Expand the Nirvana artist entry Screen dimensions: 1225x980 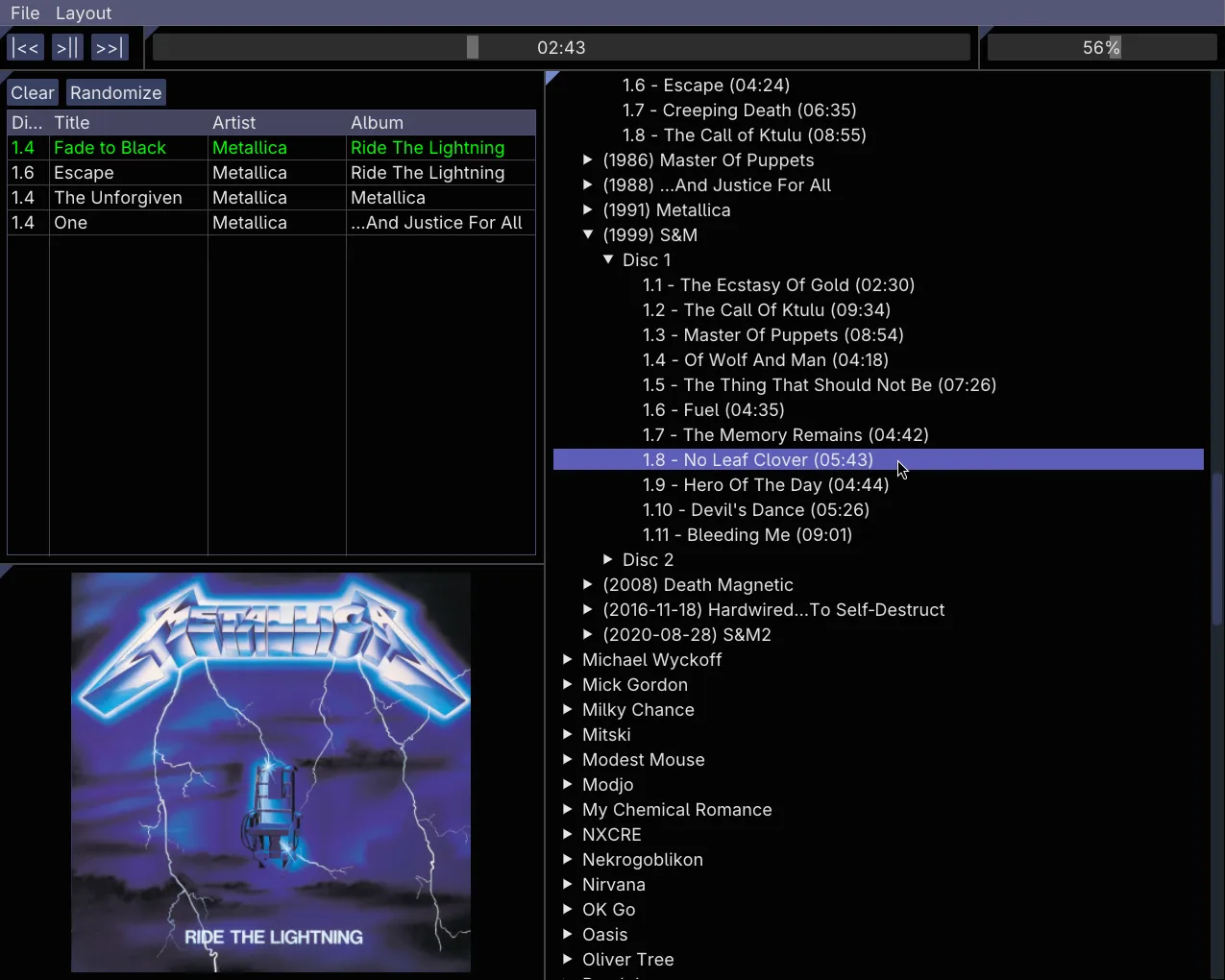pyautogui.click(x=567, y=884)
